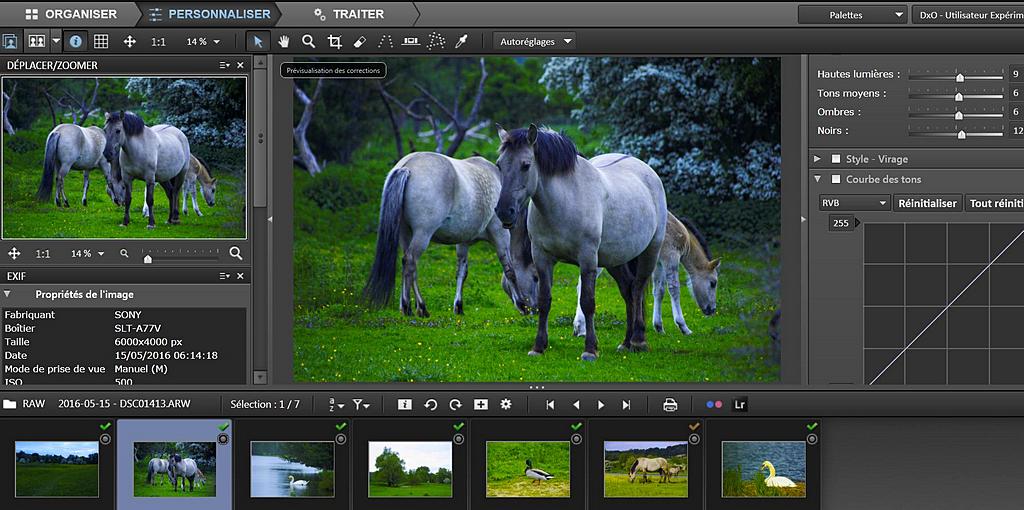Adjust the Noirs slider
This screenshot has height=510, width=1024.
click(955, 133)
